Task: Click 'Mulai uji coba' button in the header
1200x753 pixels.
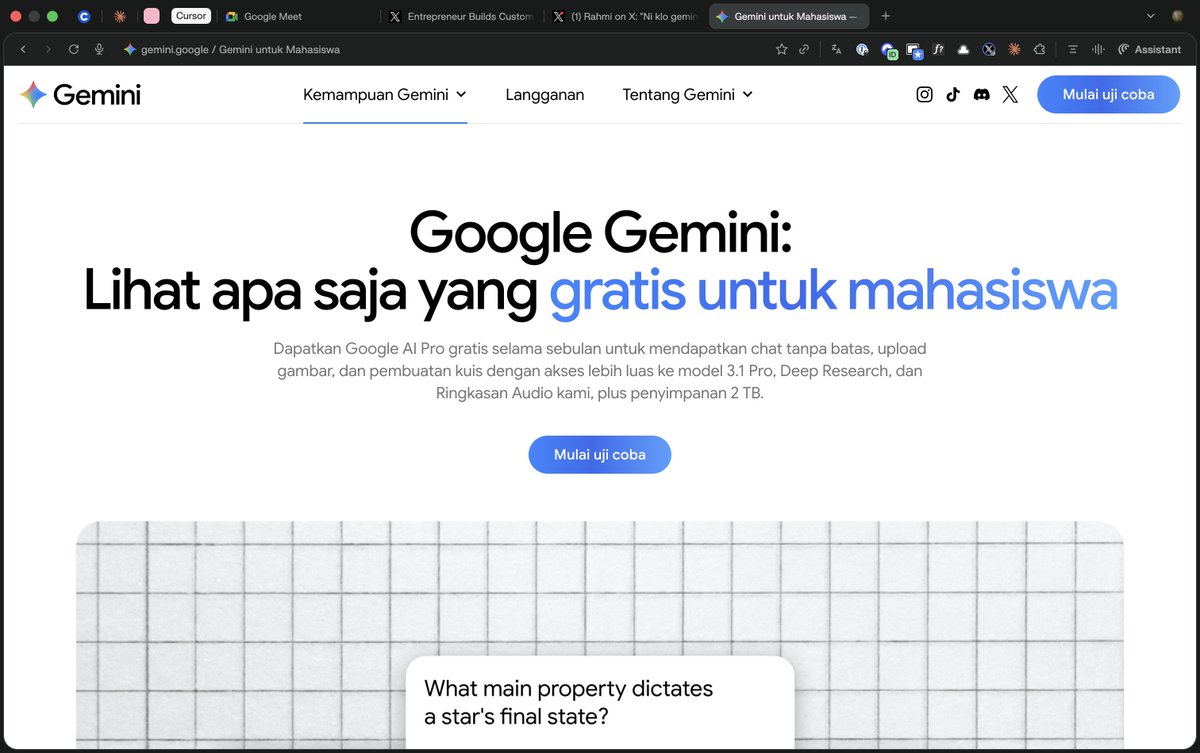Action: (1108, 95)
